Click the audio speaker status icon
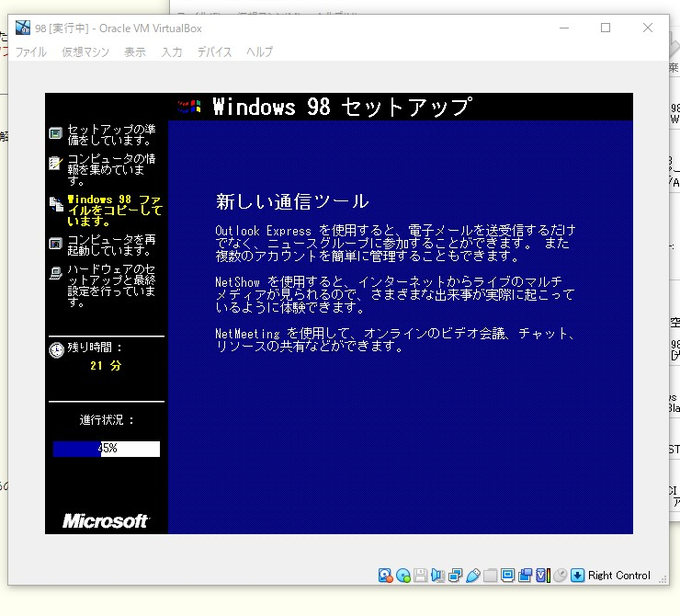Image resolution: width=680 pixels, height=616 pixels. (x=438, y=575)
